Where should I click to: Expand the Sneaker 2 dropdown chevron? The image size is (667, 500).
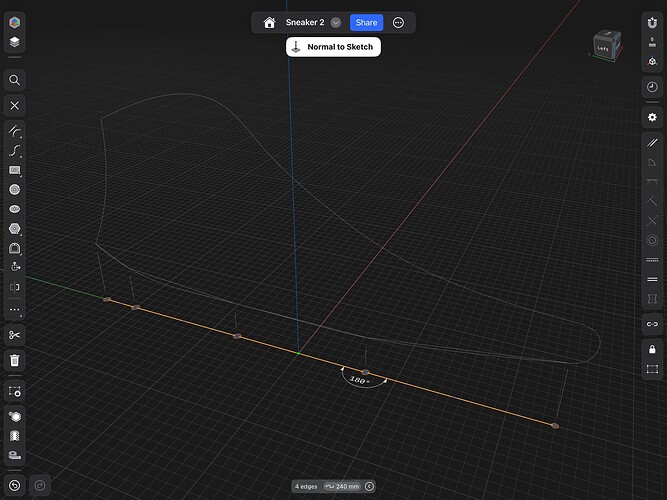[x=336, y=23]
